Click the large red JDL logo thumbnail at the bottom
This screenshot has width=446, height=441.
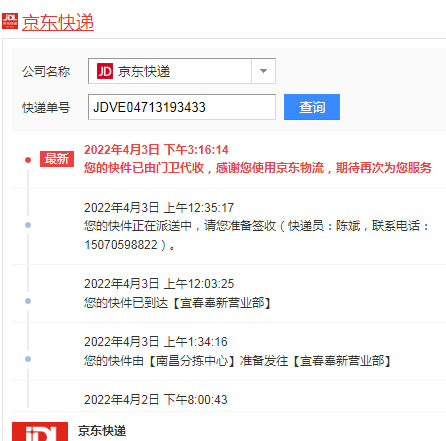[x=40, y=432]
